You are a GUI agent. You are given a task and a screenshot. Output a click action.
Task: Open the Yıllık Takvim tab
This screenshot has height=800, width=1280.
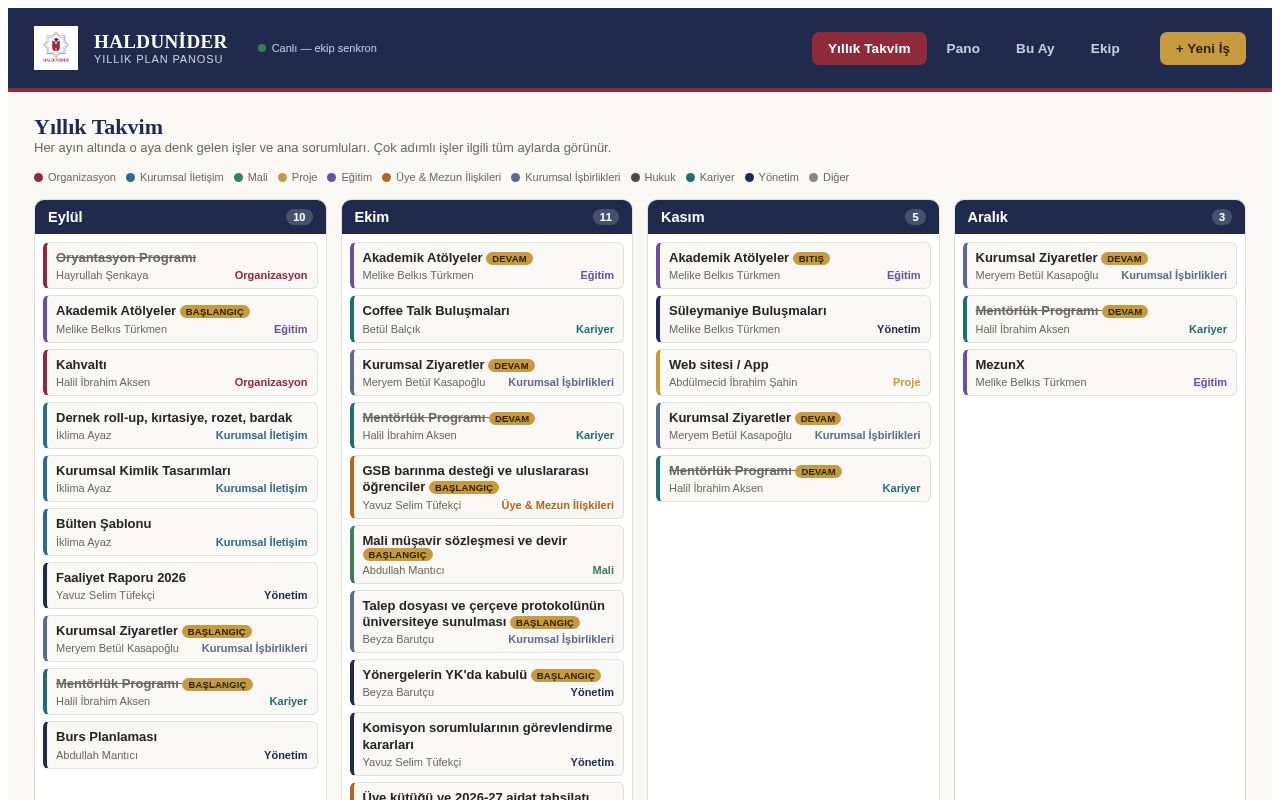pyautogui.click(x=869, y=48)
